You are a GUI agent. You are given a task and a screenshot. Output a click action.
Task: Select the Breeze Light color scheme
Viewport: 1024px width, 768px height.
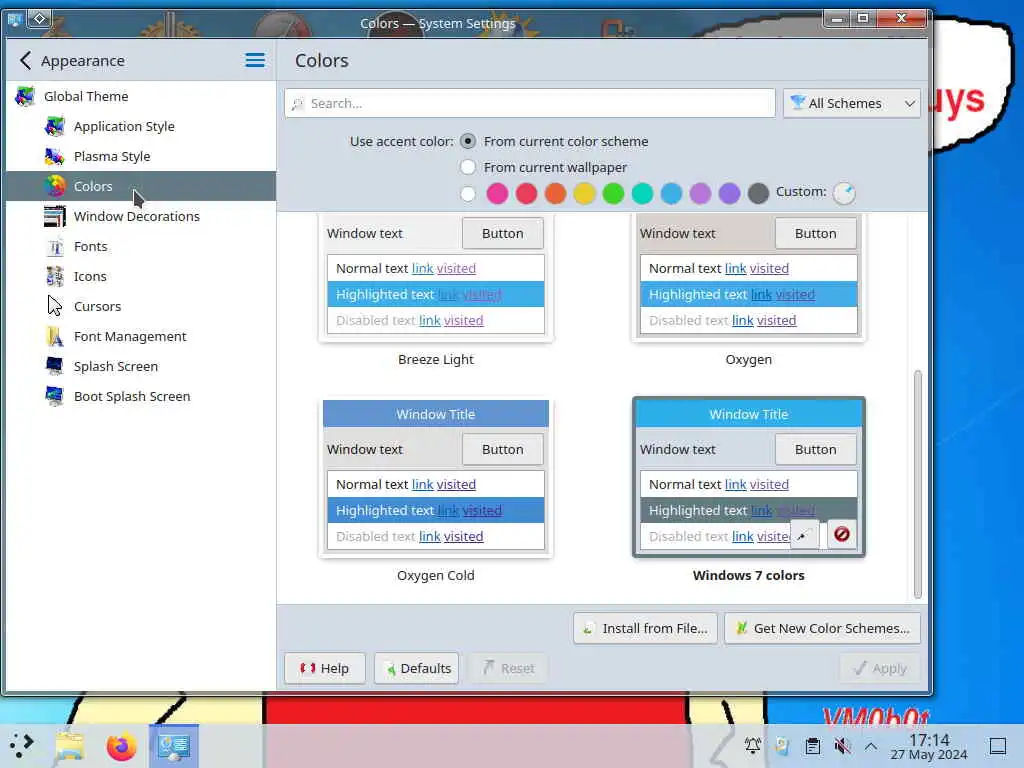436,277
